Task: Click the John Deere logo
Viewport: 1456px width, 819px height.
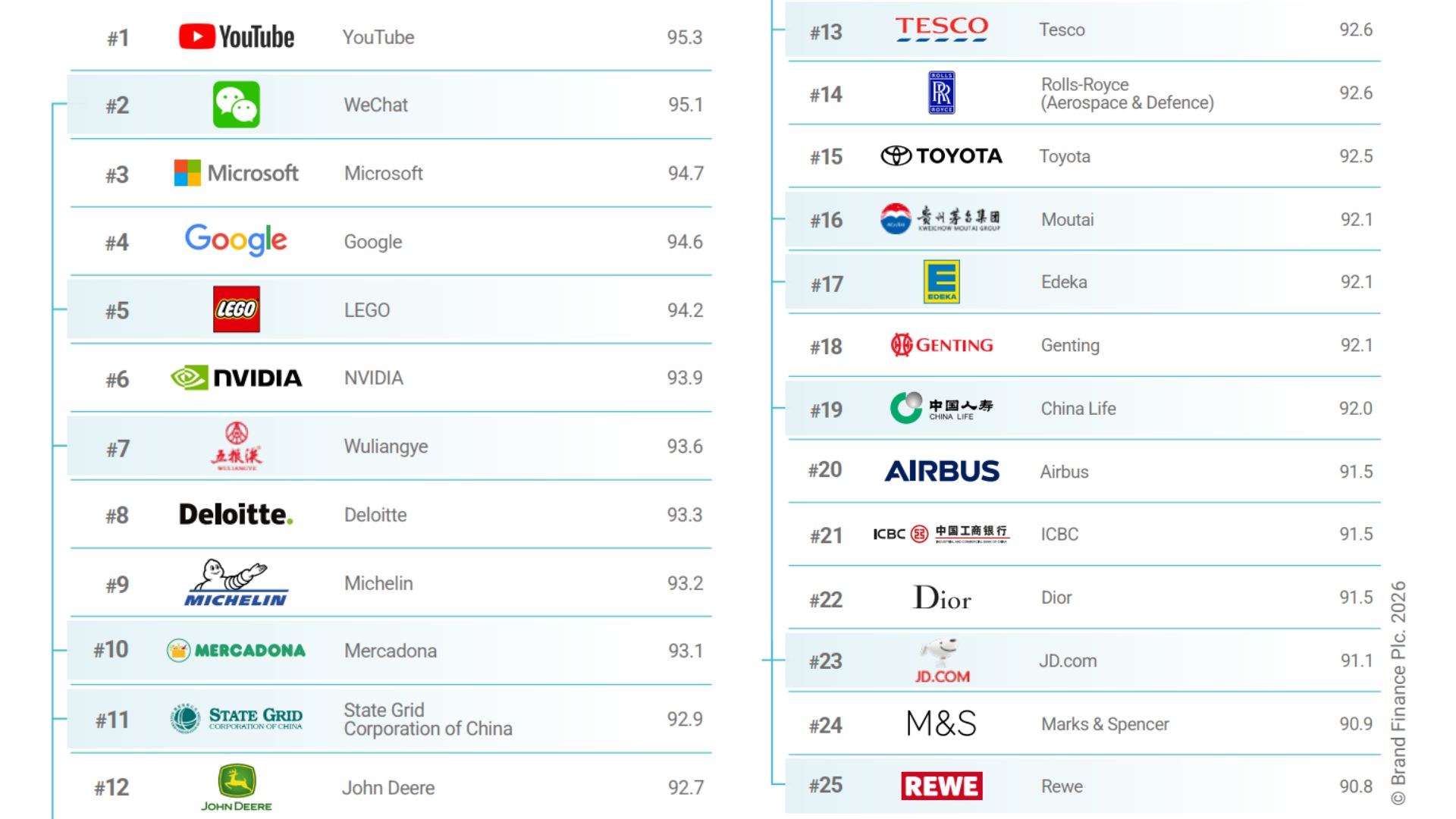Action: pyautogui.click(x=236, y=787)
